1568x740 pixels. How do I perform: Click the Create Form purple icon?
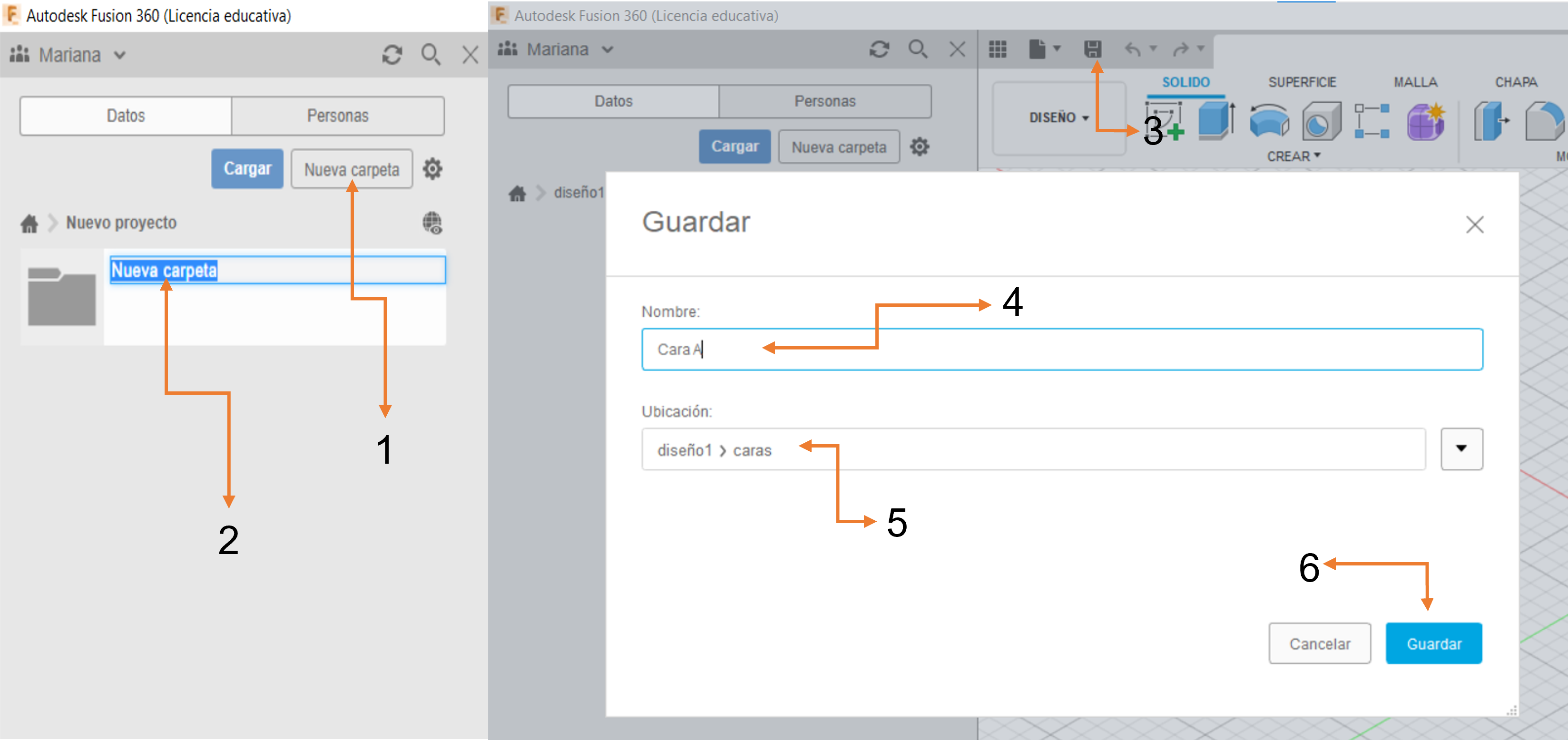[x=1425, y=121]
